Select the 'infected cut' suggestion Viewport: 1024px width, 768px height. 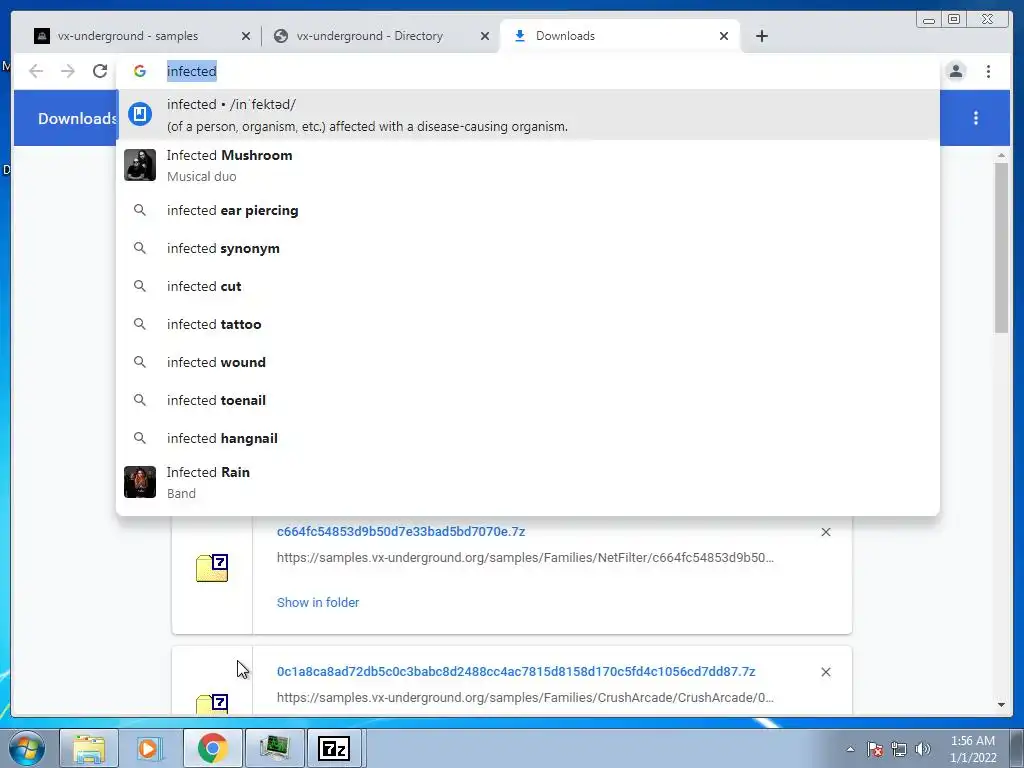[x=528, y=286]
